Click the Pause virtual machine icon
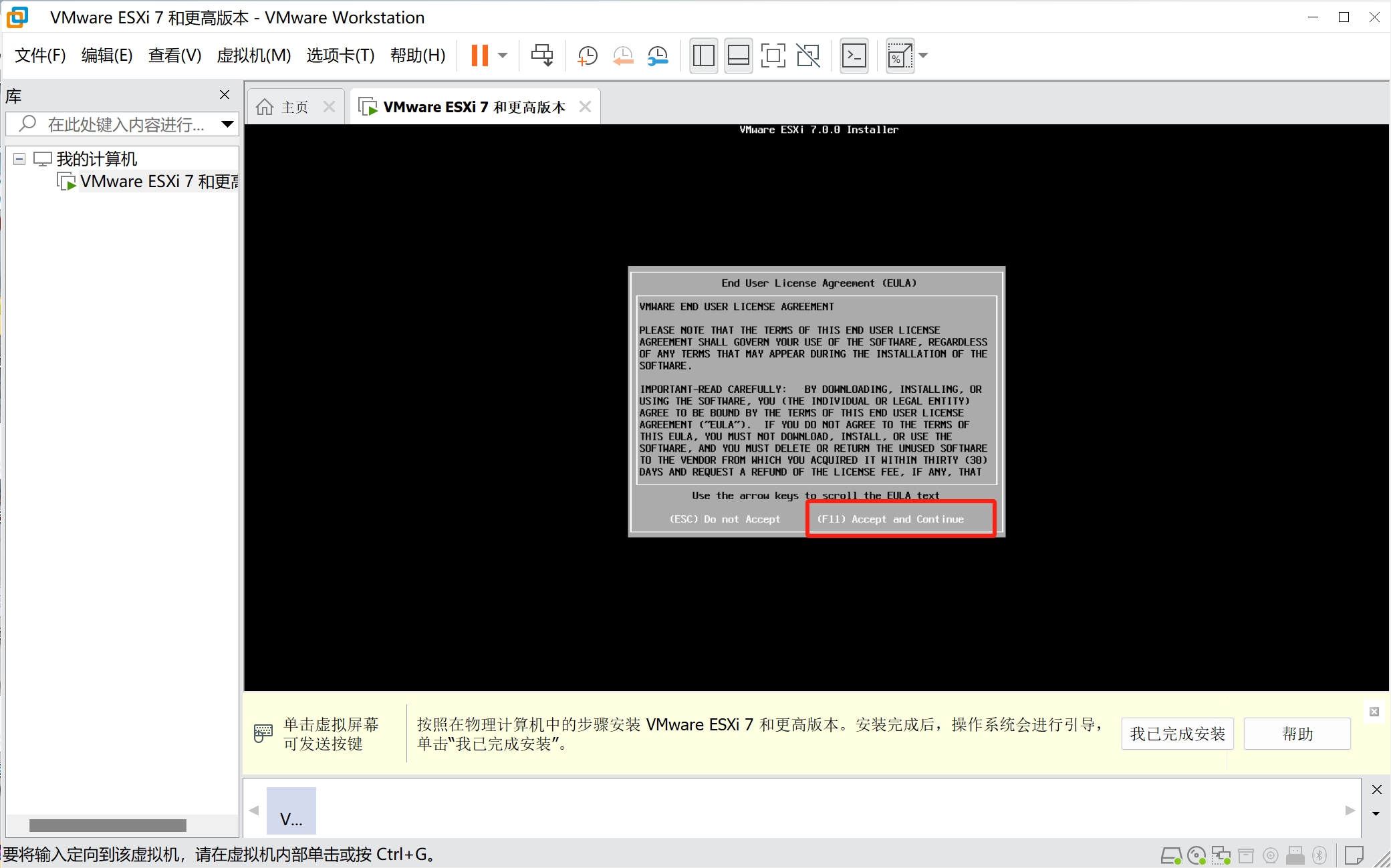The height and width of the screenshot is (868, 1391). pyautogui.click(x=479, y=55)
